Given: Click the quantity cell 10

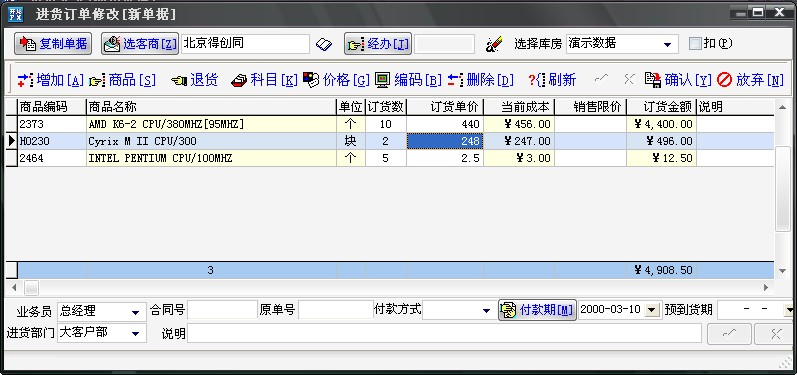Looking at the screenshot, I should point(386,124).
